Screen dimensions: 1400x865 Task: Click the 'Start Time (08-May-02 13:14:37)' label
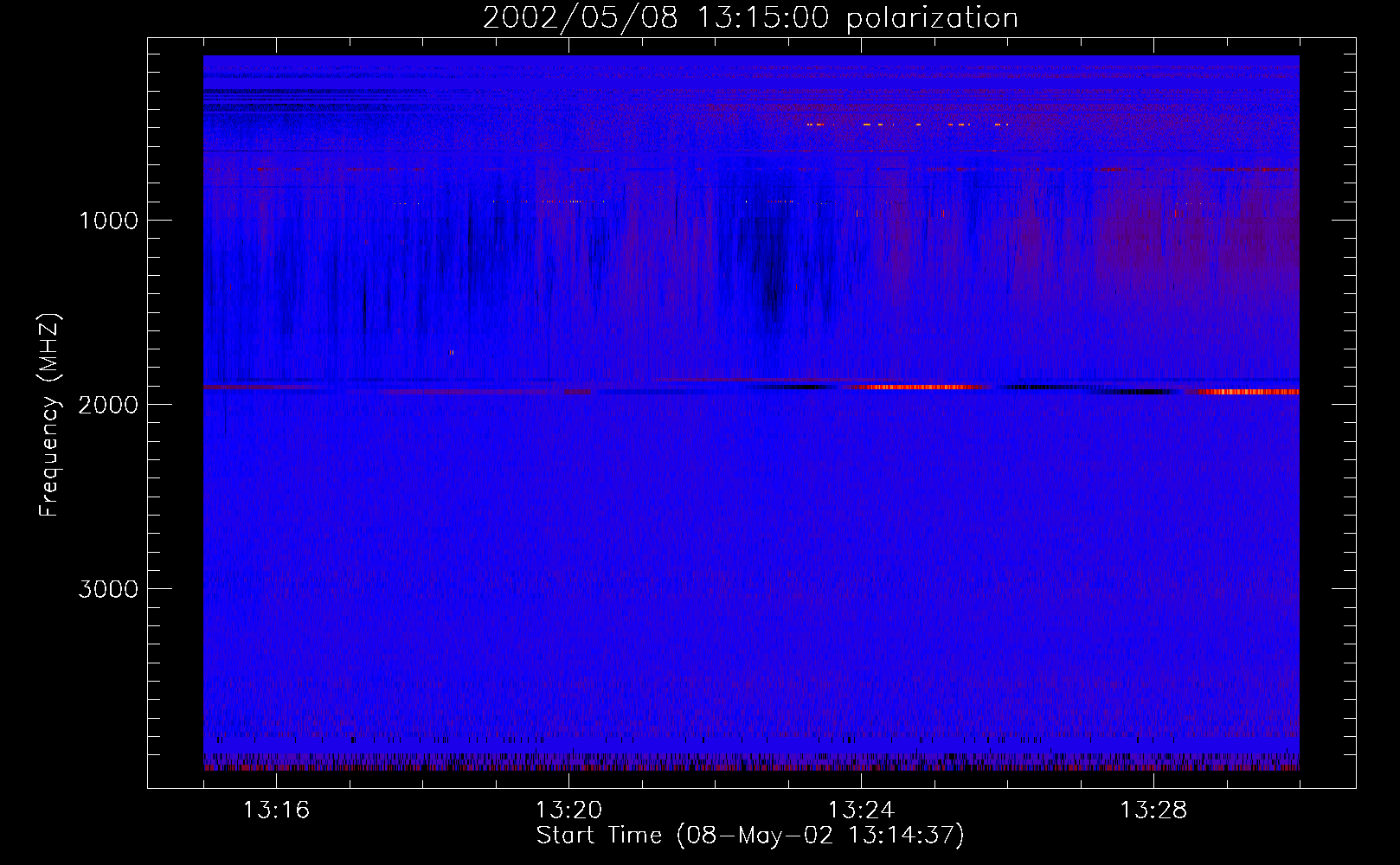pyautogui.click(x=750, y=836)
